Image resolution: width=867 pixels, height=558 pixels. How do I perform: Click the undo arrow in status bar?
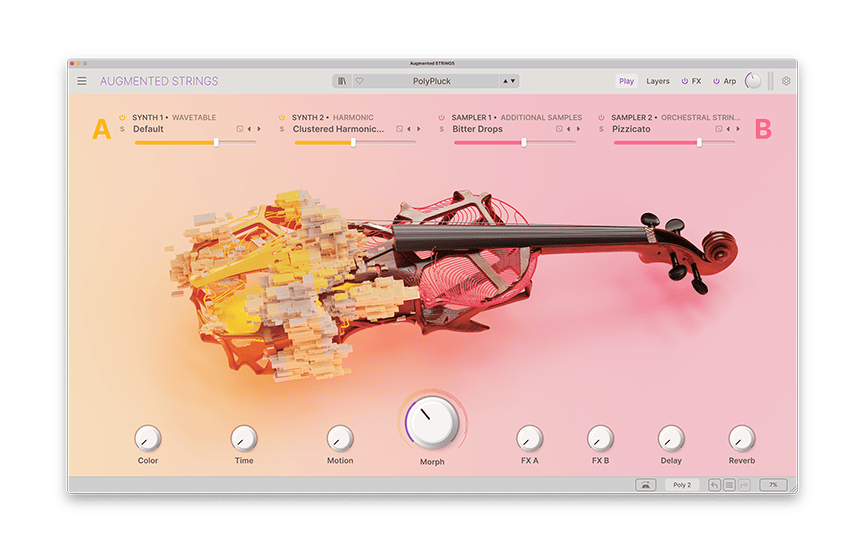click(x=715, y=485)
